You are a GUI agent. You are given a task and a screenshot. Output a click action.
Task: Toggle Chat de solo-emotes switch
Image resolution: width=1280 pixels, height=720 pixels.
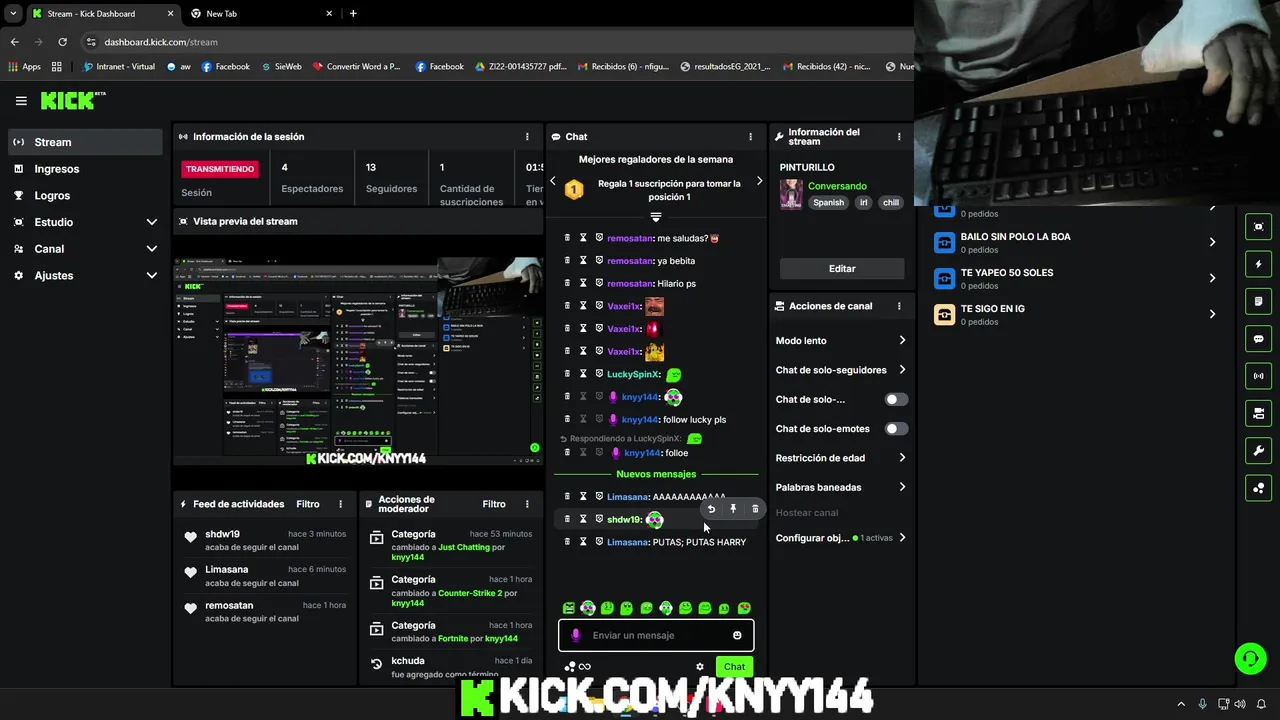click(x=896, y=429)
